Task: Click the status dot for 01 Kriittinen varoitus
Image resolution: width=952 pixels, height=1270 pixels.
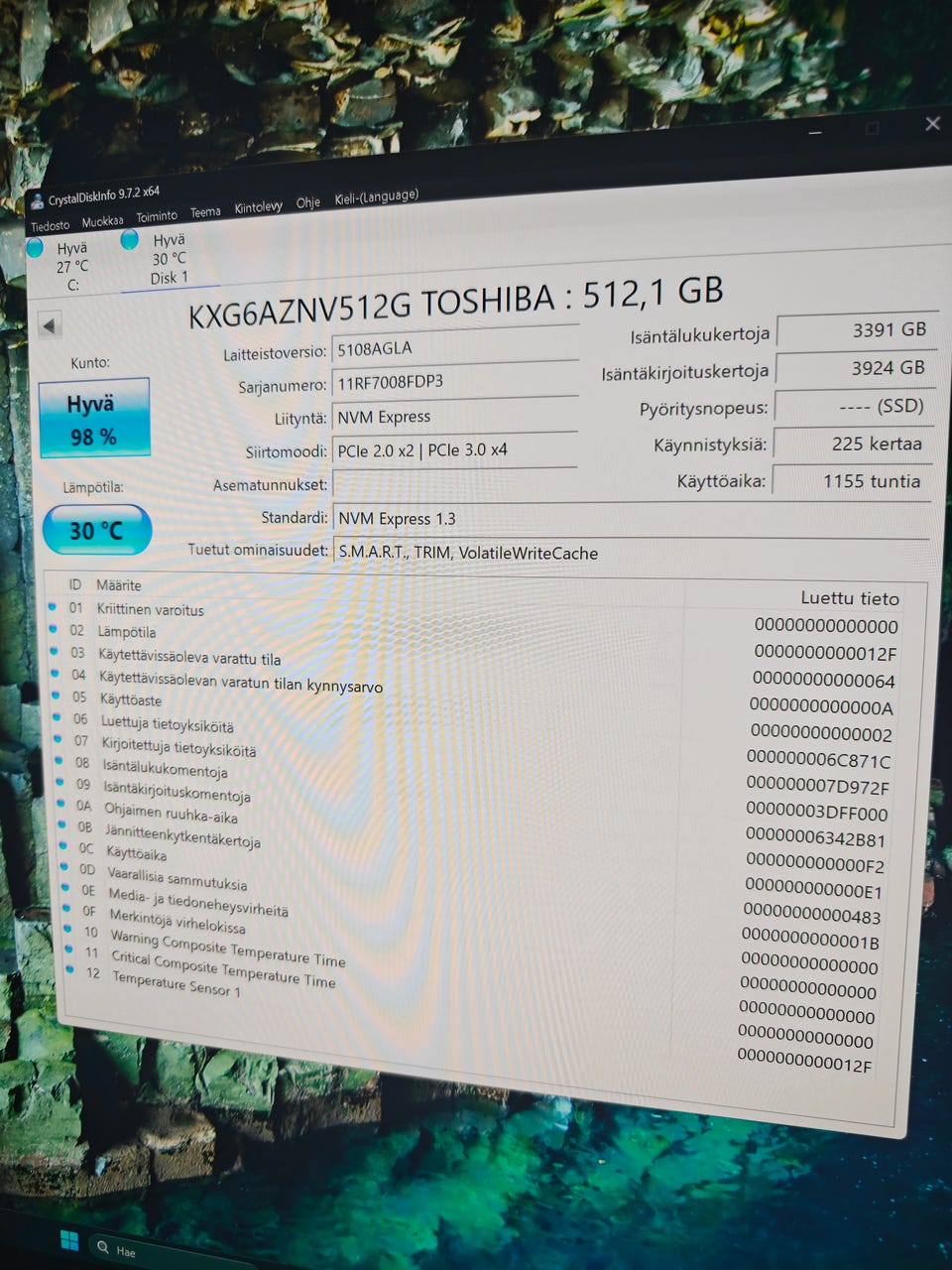Action: pos(53,605)
